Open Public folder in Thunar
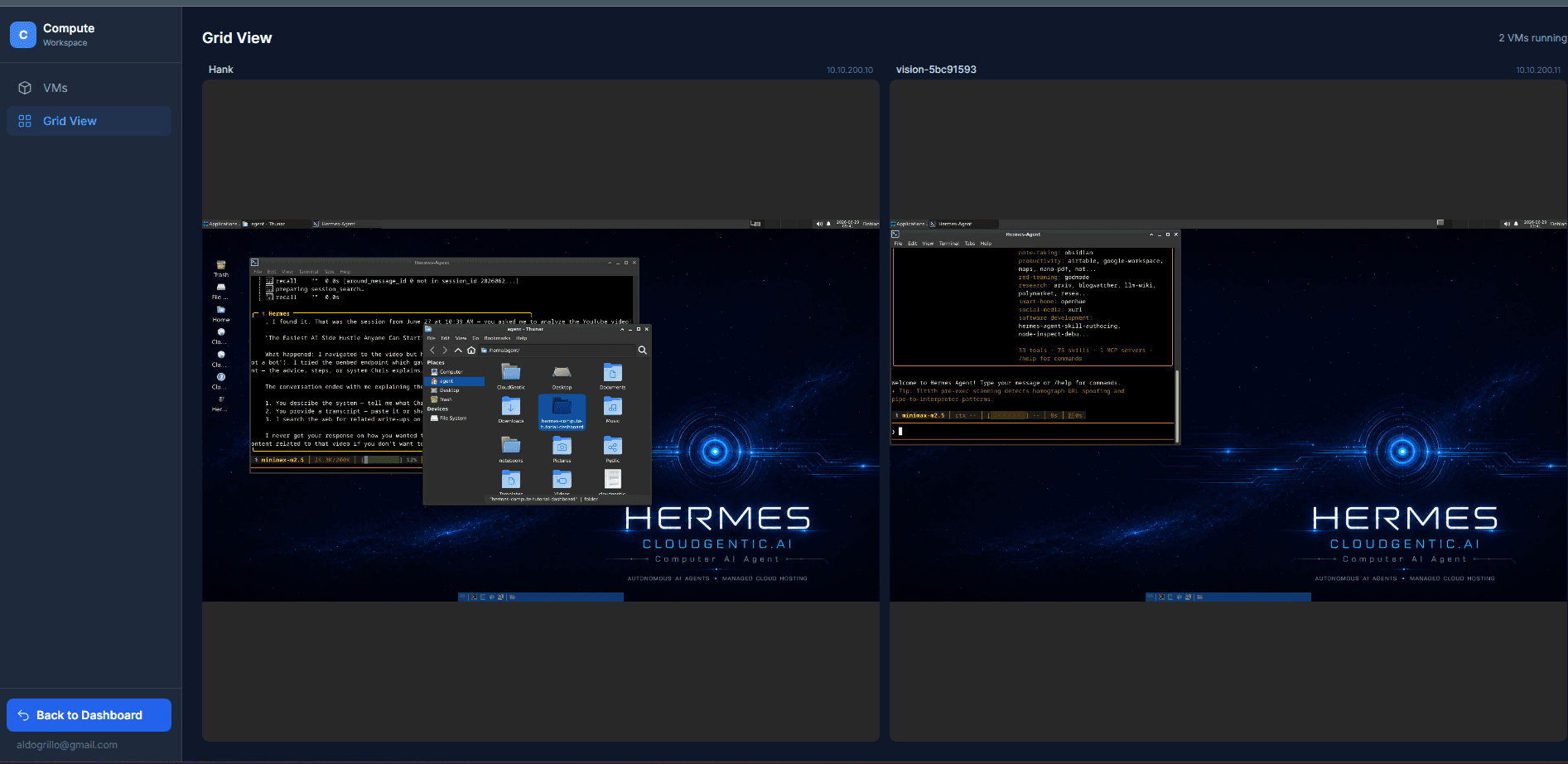The height and width of the screenshot is (764, 1568). click(x=612, y=450)
